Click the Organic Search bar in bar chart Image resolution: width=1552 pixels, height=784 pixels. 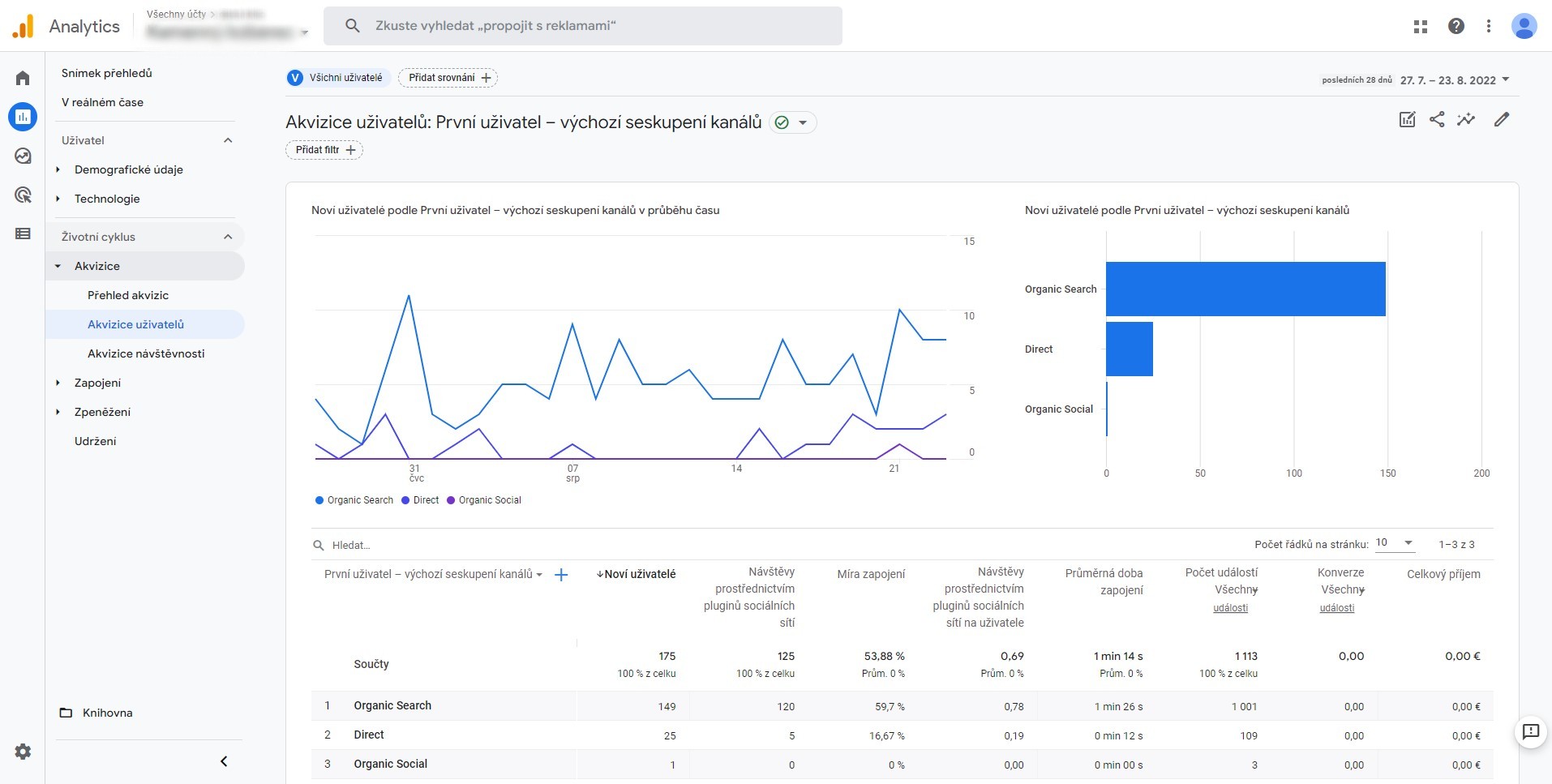pyautogui.click(x=1245, y=289)
